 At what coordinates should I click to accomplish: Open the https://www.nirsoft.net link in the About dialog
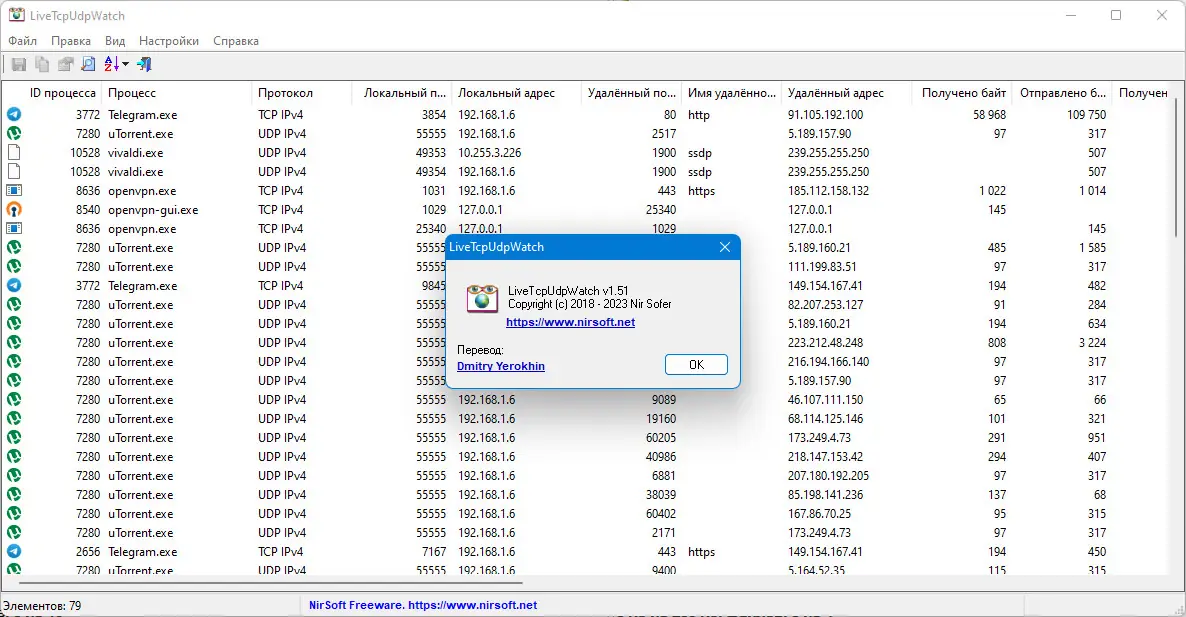570,322
